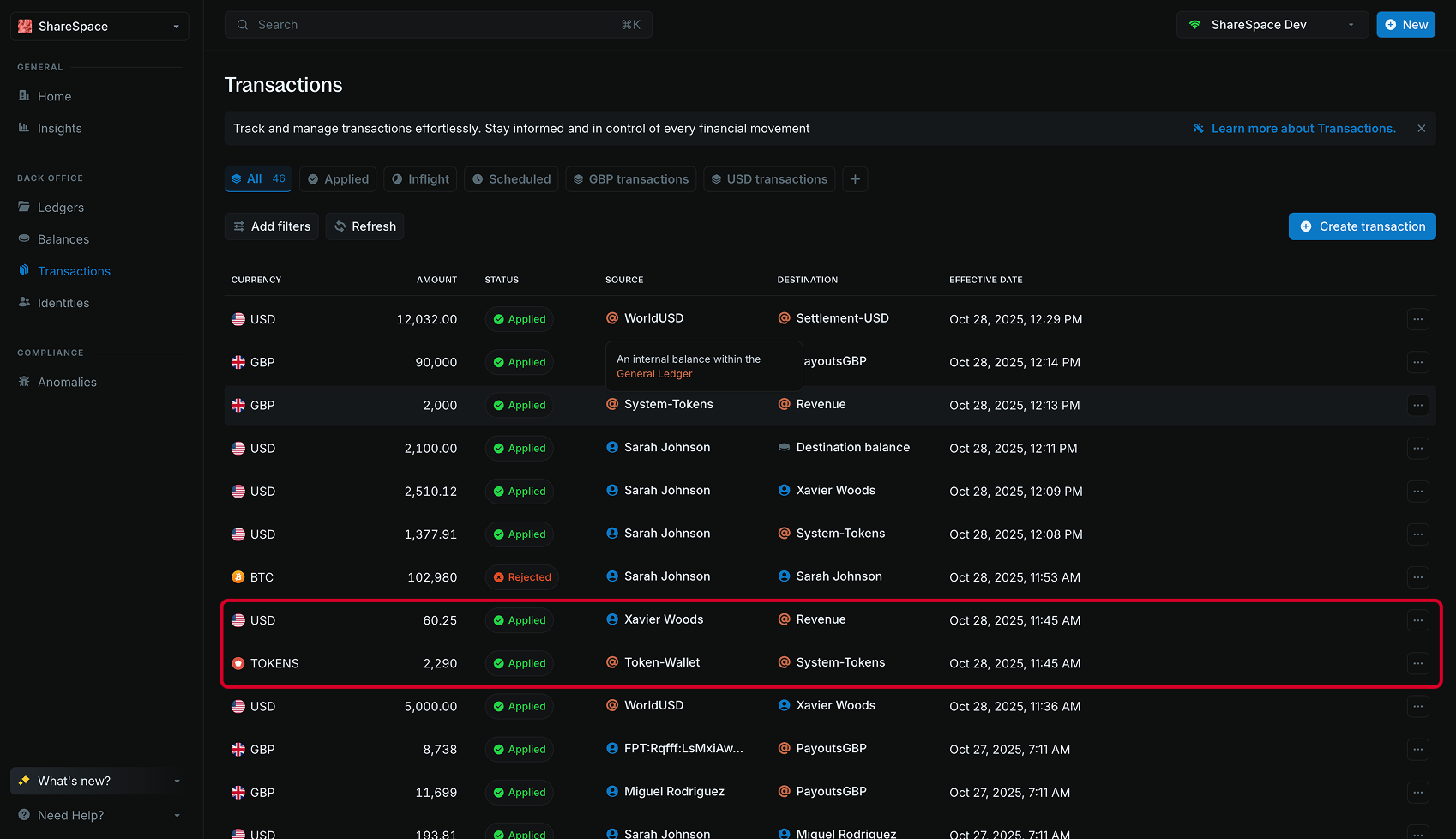Click Create transaction button
This screenshot has width=1456, height=839.
click(x=1362, y=226)
